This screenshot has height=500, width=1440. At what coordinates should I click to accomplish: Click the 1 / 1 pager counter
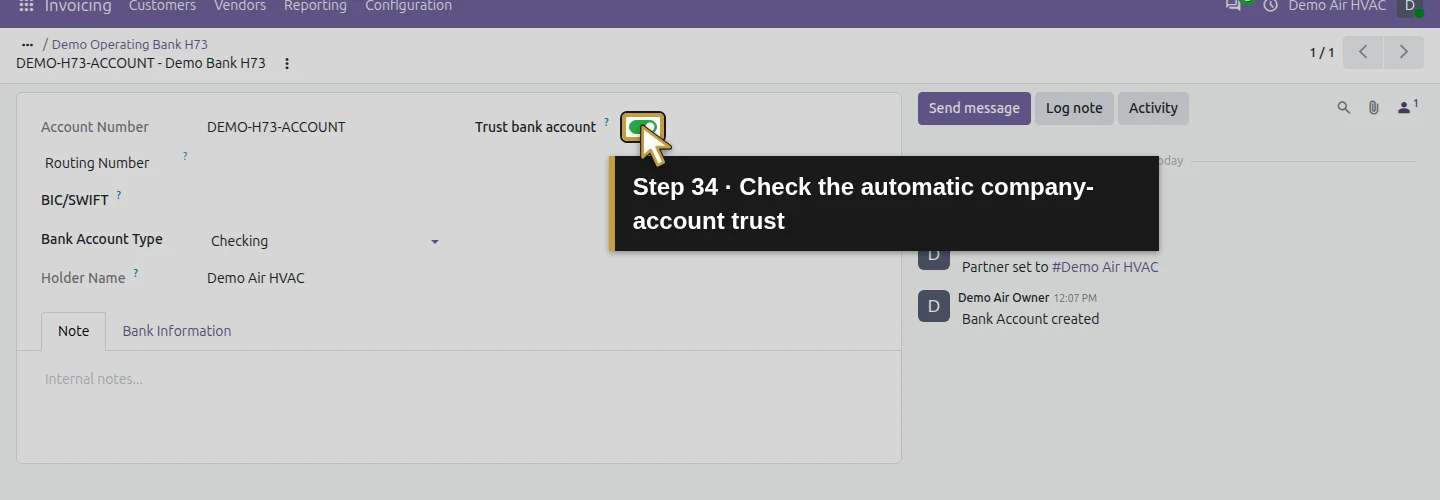1322,53
